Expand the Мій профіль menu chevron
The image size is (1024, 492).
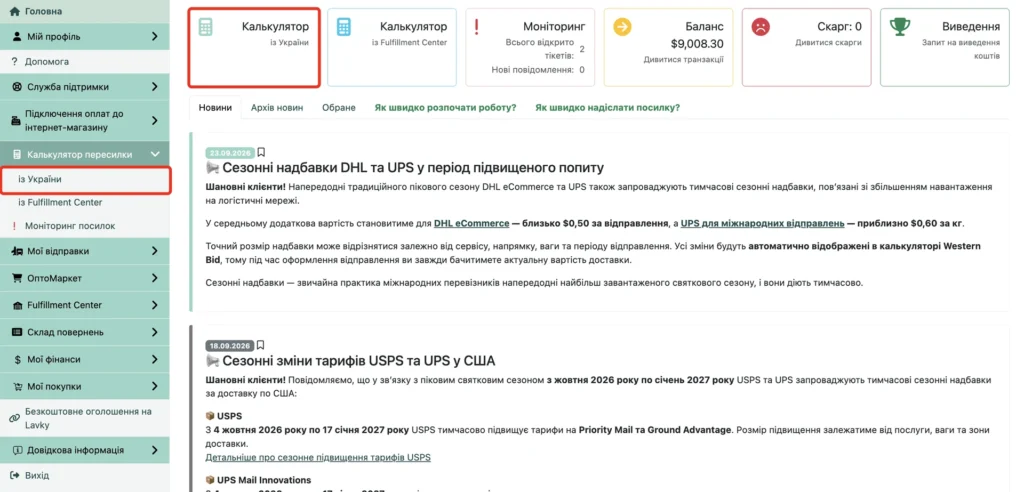[x=155, y=37]
